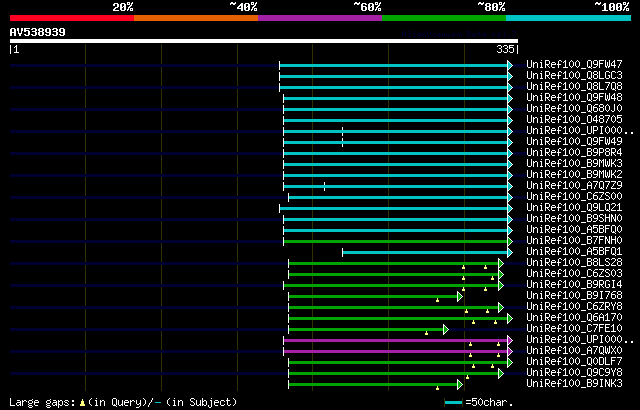Open the UniRef100_Q8L7Q8 entry
The image size is (640, 410).
574,86
